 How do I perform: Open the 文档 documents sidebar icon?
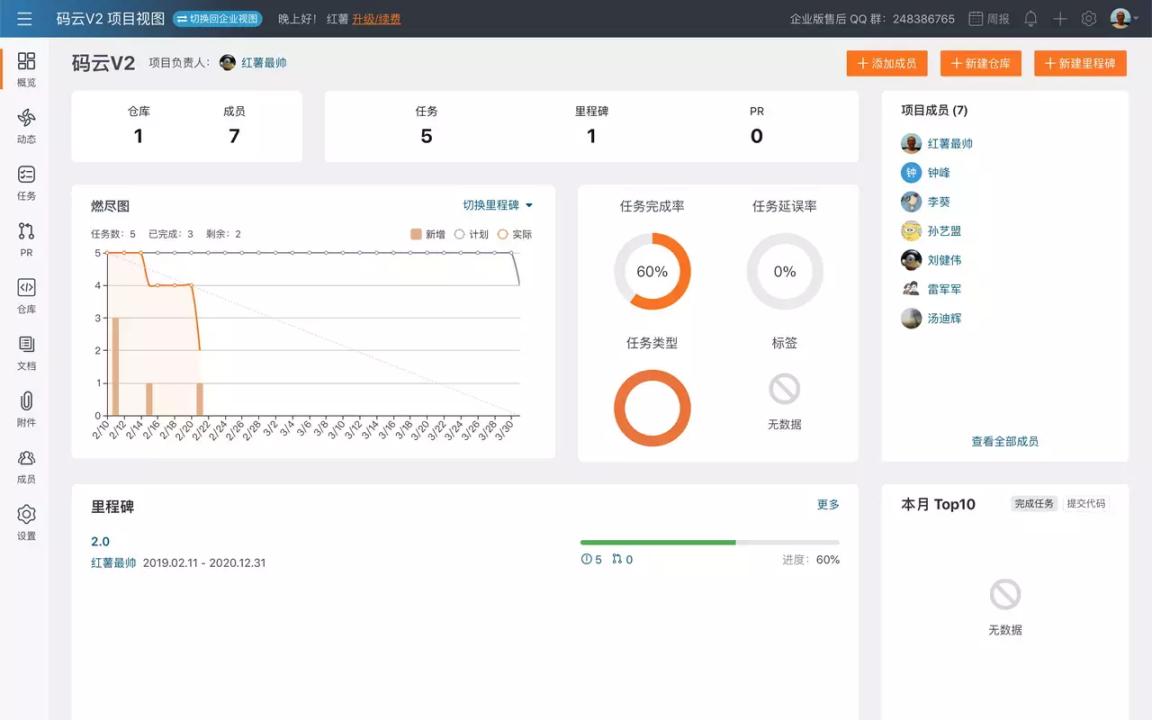(x=26, y=353)
